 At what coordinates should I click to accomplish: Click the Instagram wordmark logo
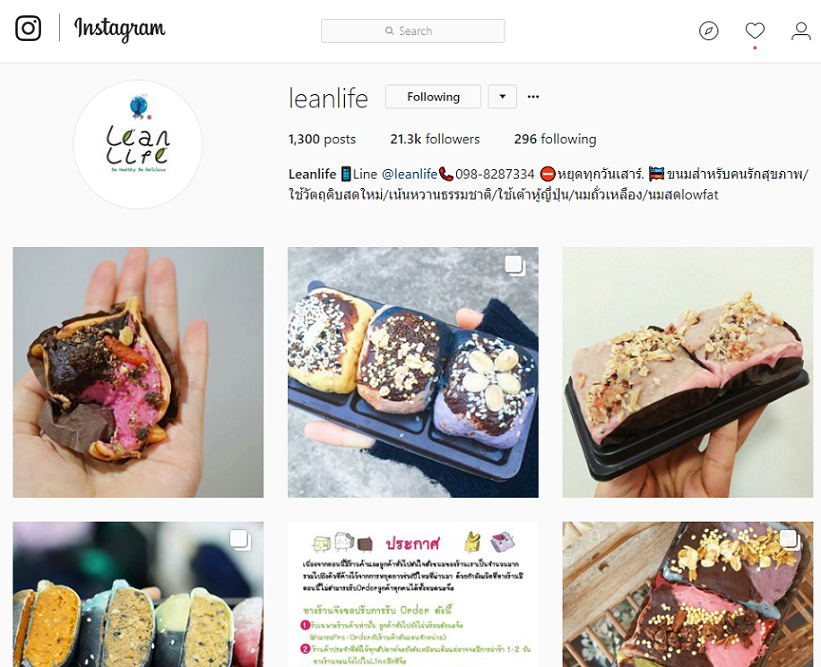[x=120, y=29]
